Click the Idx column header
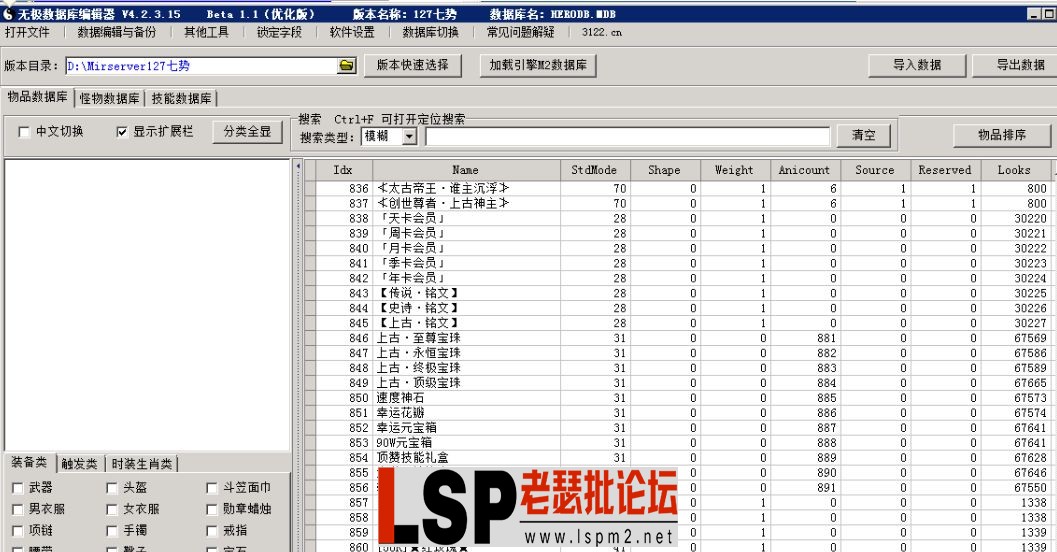The height and width of the screenshot is (552, 1057). [343, 170]
